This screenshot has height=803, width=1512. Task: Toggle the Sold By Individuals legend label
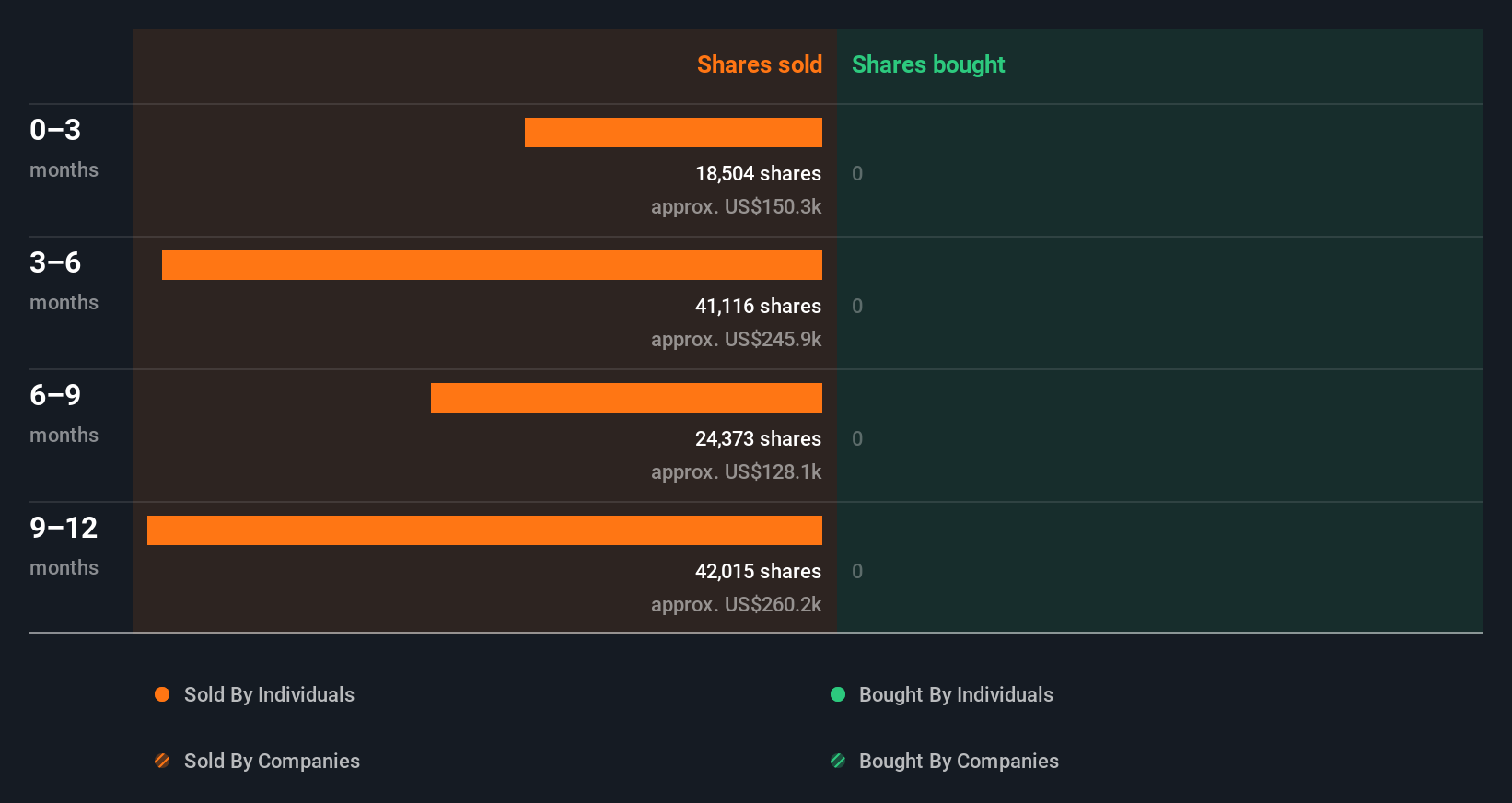[269, 694]
